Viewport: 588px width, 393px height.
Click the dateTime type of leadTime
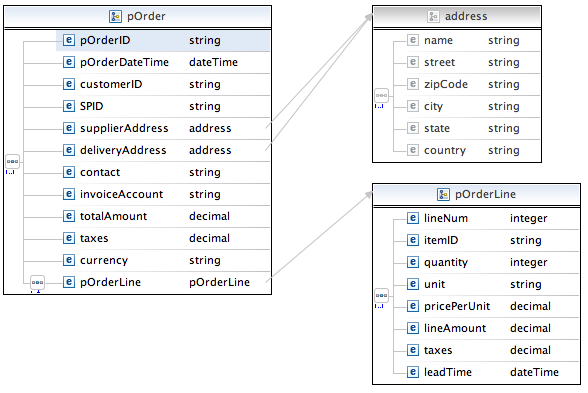(x=534, y=372)
